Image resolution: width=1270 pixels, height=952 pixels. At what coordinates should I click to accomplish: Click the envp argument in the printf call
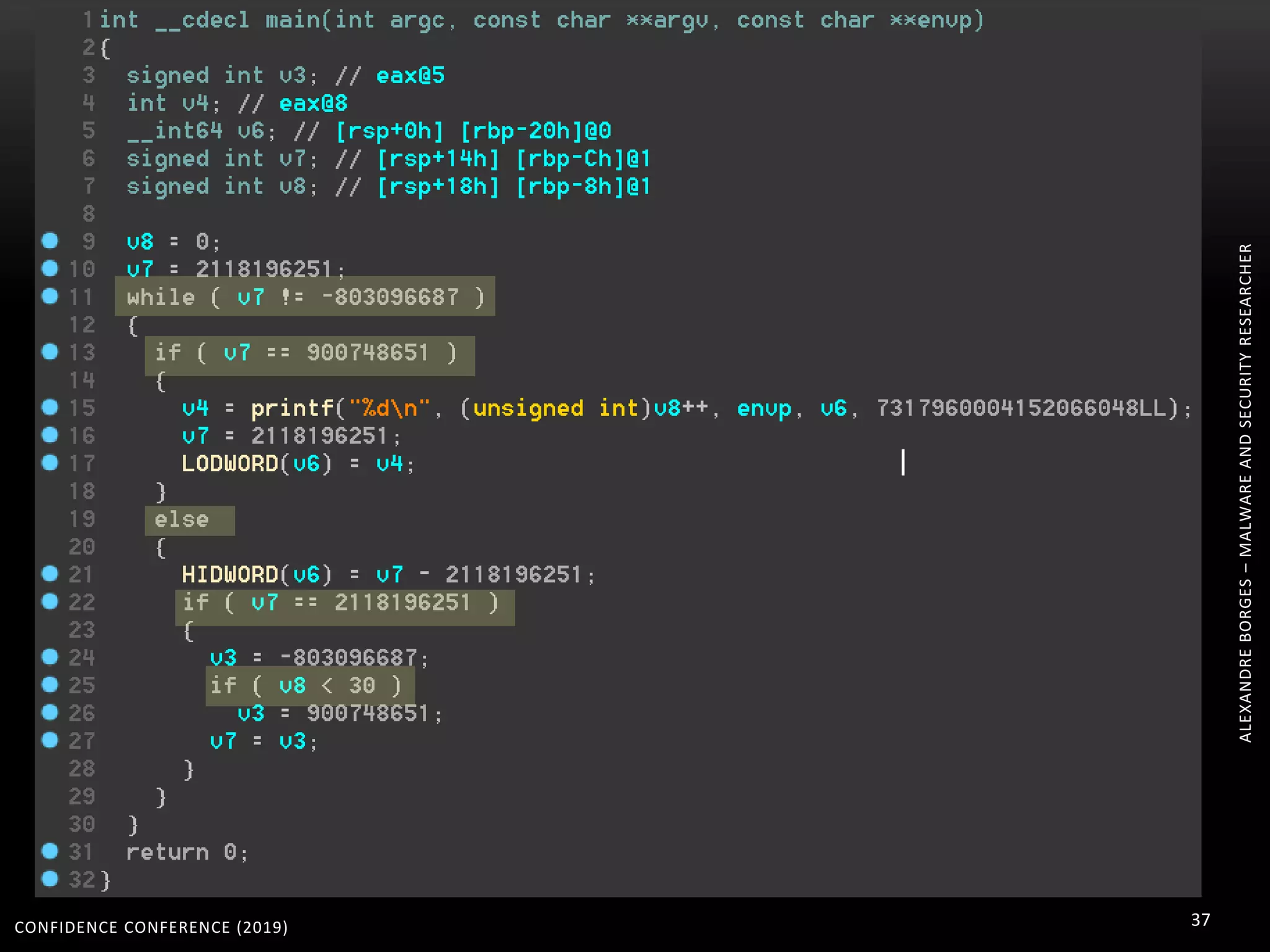(x=764, y=409)
